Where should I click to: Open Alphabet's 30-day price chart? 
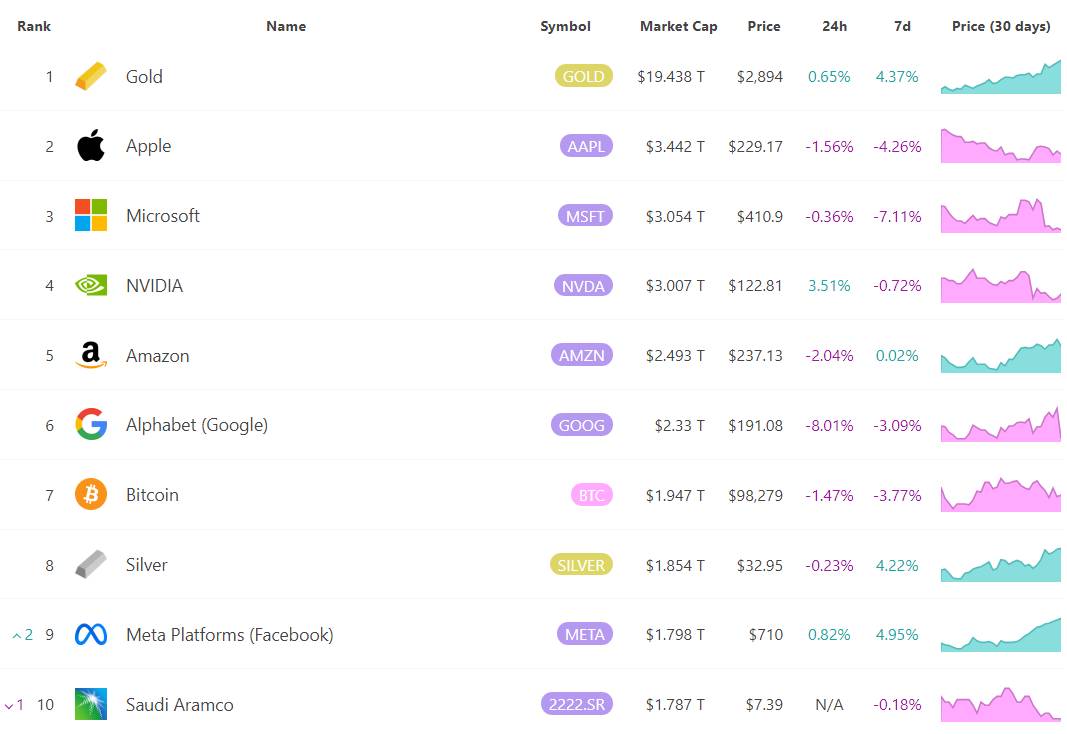(x=1000, y=424)
